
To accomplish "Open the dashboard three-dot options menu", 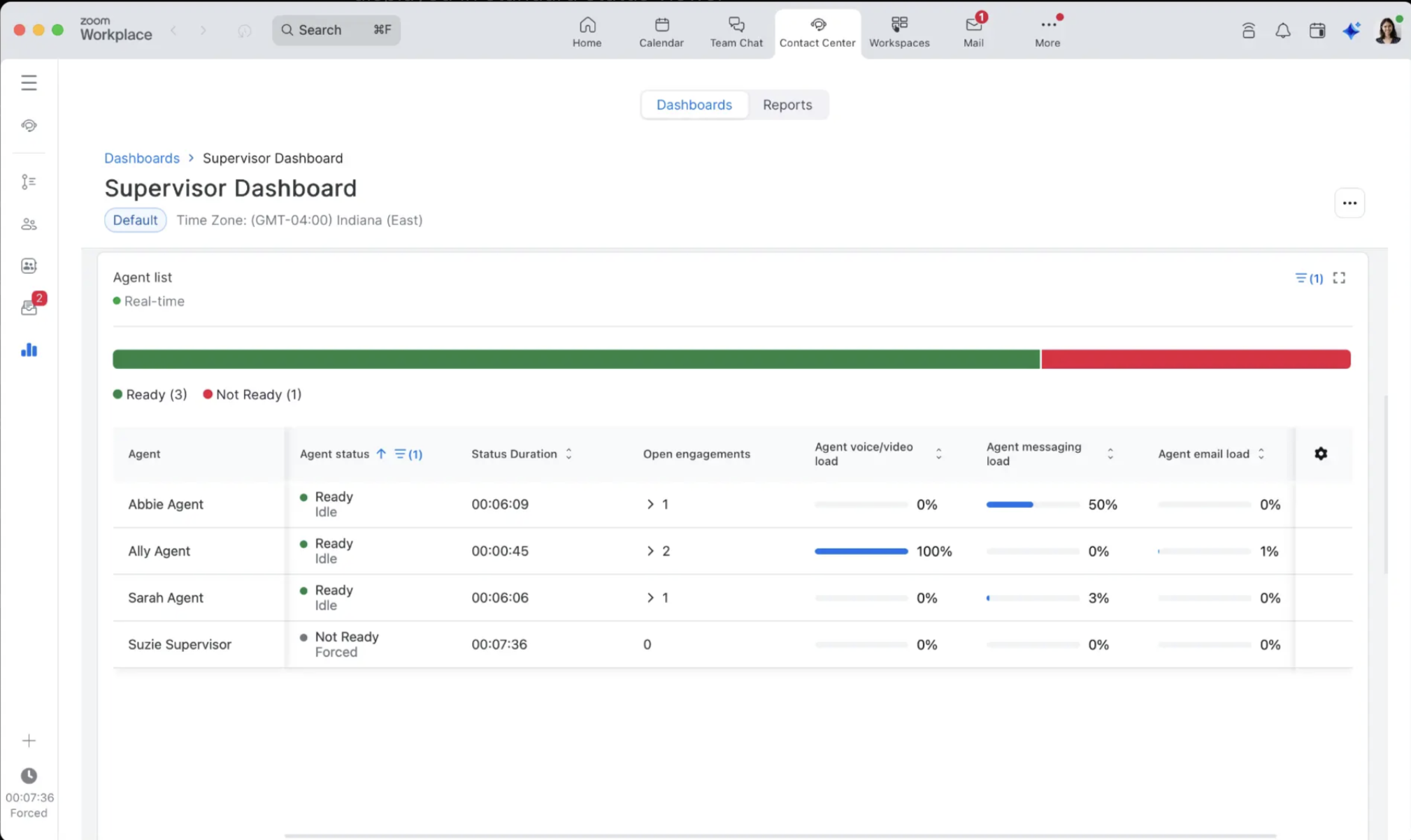I will coord(1349,203).
